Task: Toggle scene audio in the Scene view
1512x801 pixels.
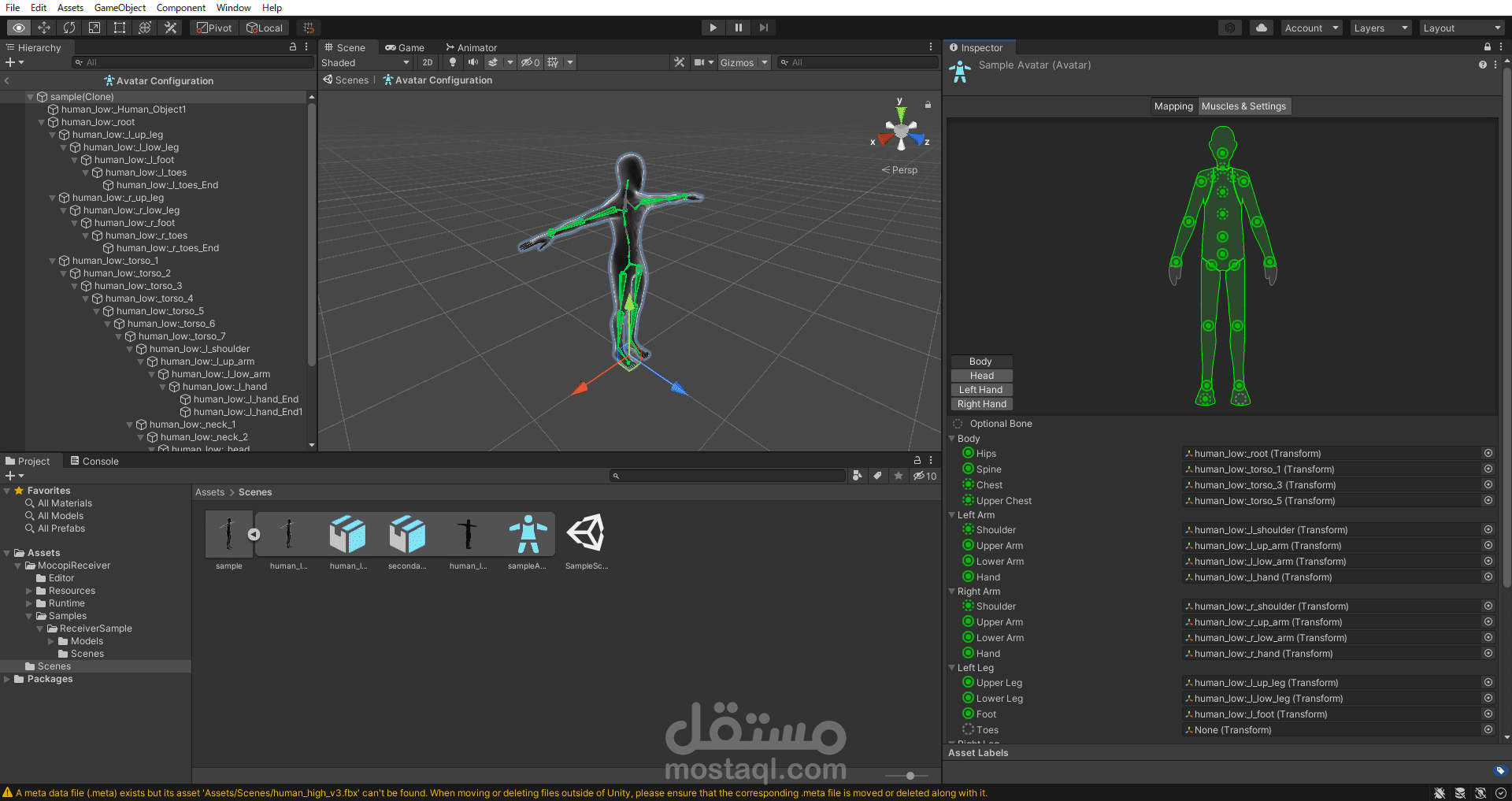Action: 473,62
